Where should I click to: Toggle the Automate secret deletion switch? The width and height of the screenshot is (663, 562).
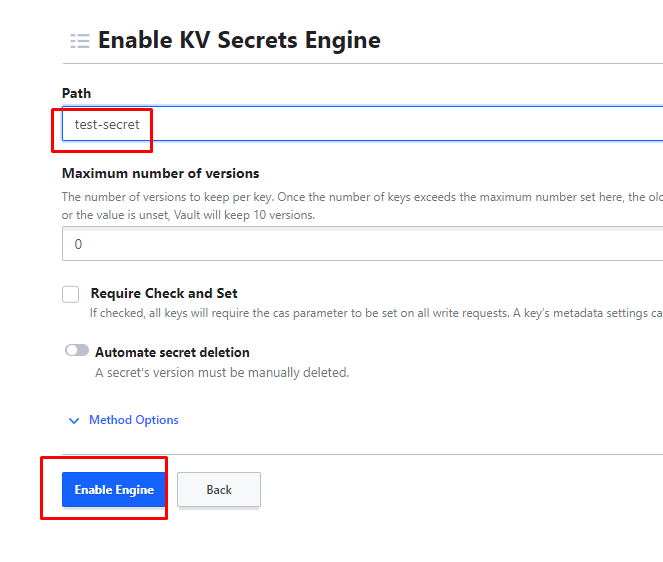pos(77,351)
